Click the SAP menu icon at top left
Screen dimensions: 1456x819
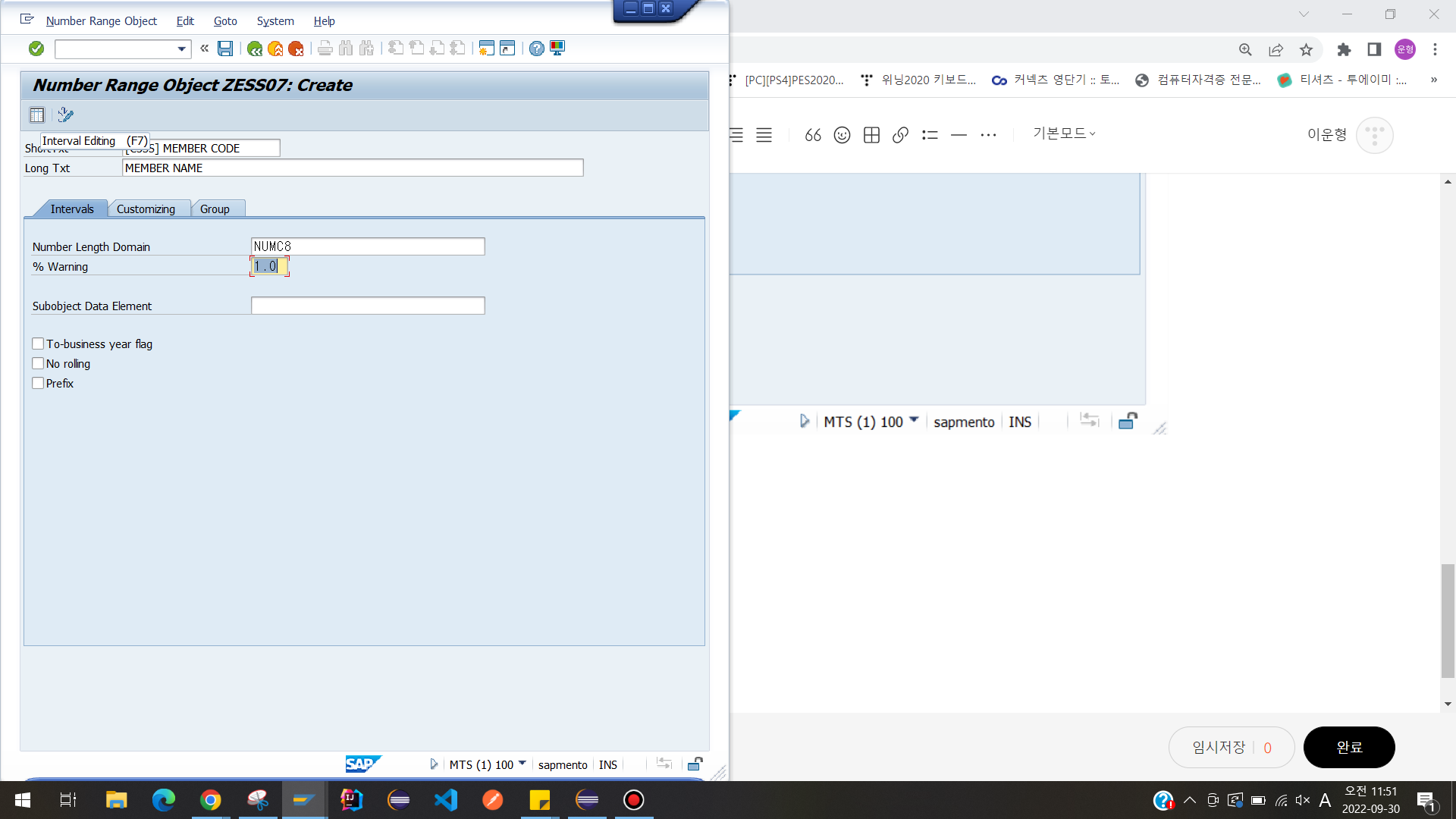tap(27, 19)
